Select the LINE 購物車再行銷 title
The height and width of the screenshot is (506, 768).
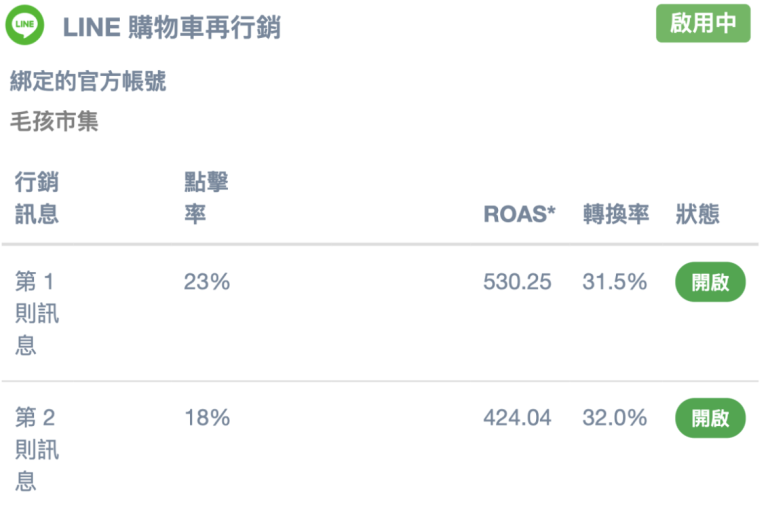pyautogui.click(x=171, y=27)
